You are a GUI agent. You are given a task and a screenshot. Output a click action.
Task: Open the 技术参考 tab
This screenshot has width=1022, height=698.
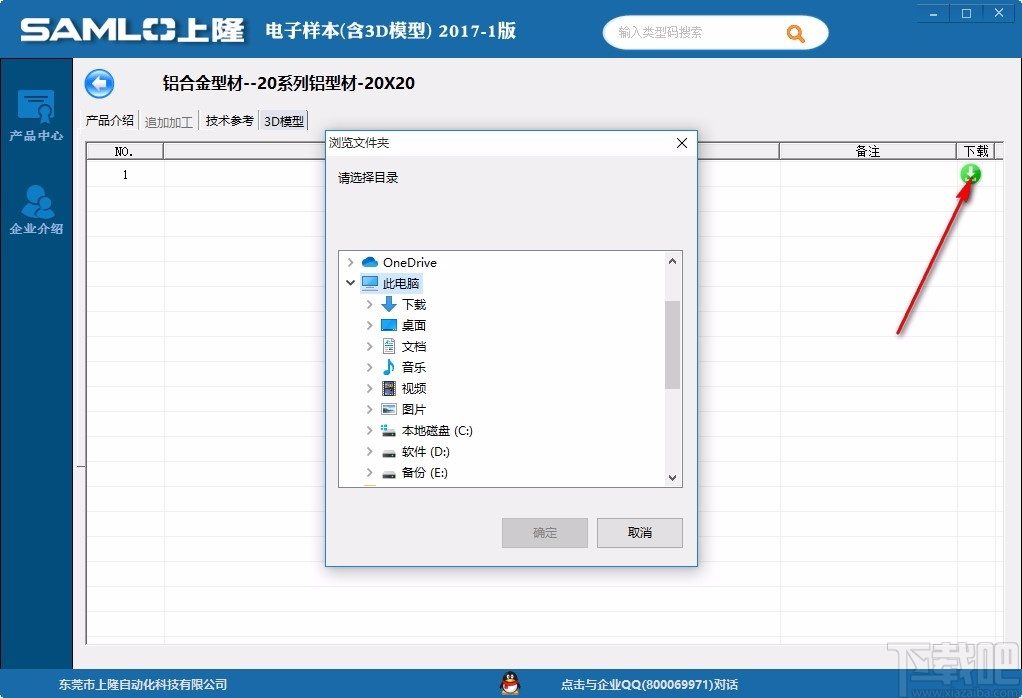coord(228,121)
